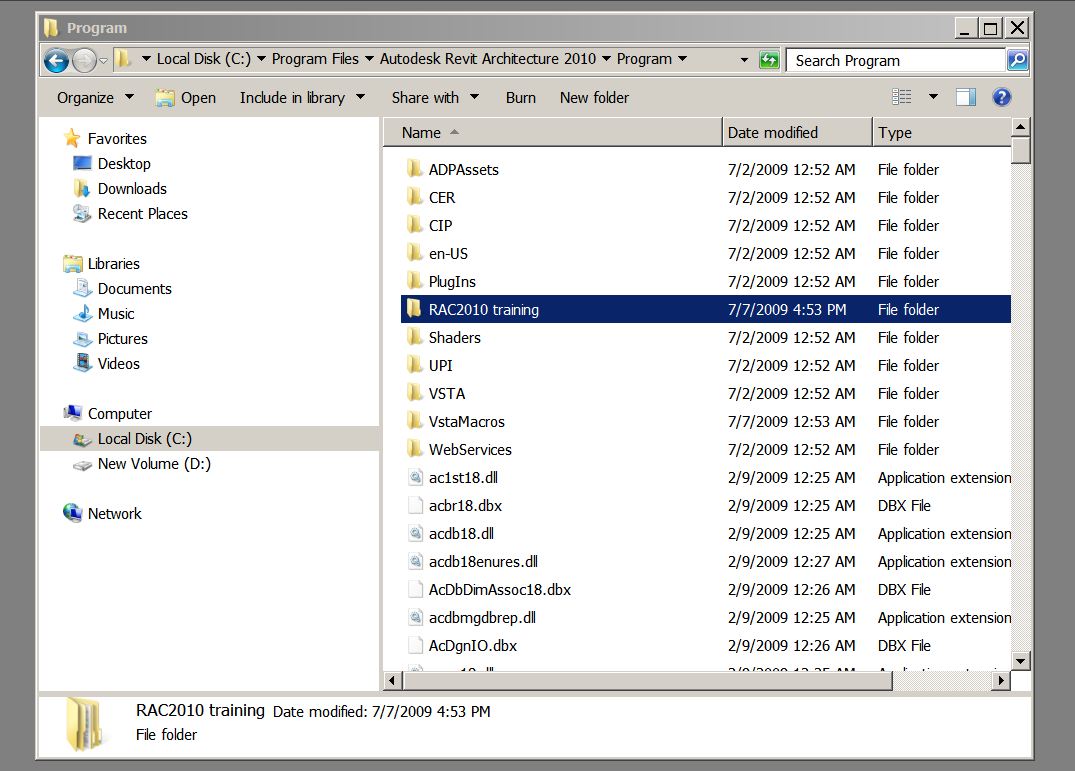1075x771 pixels.
Task: Click the Burn toolbar button
Action: coord(520,98)
